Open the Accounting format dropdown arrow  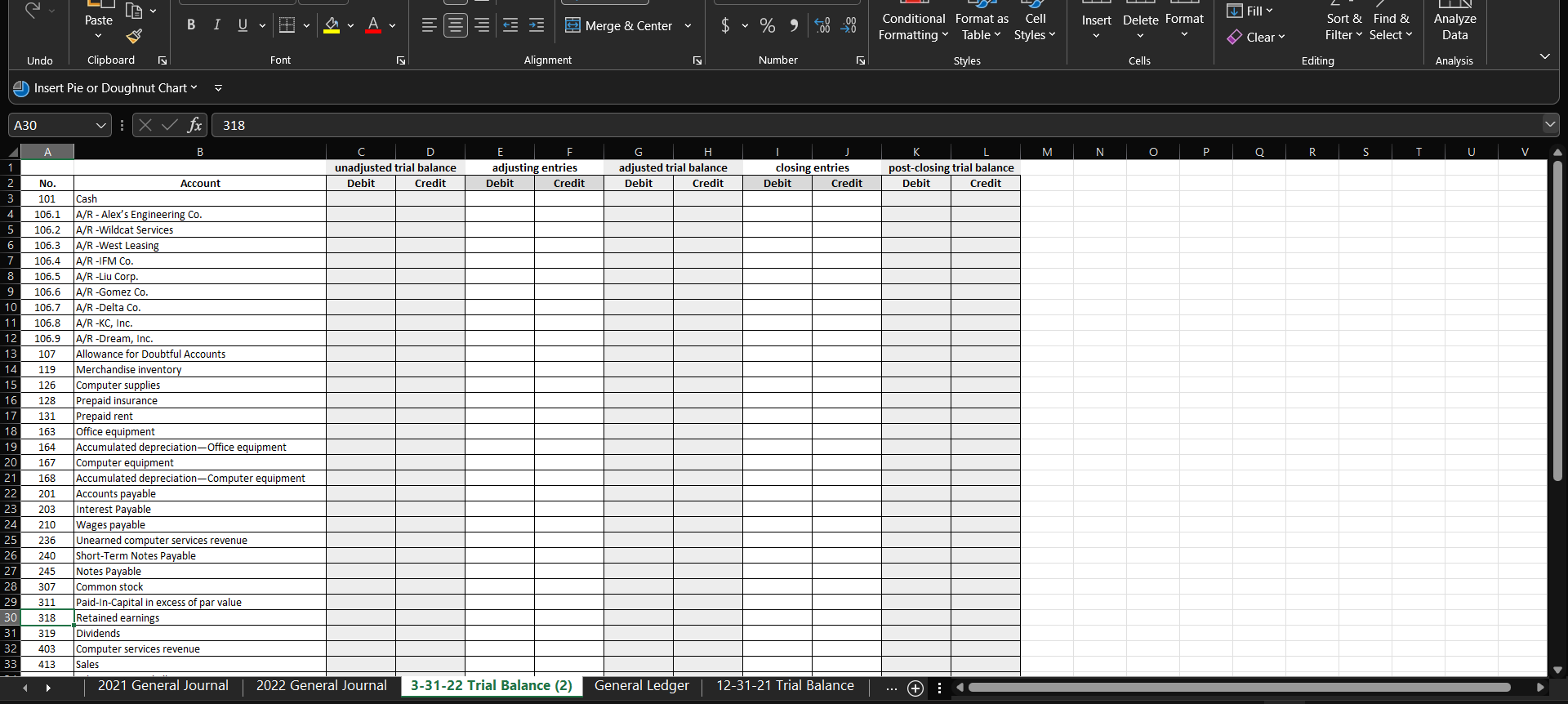click(745, 25)
